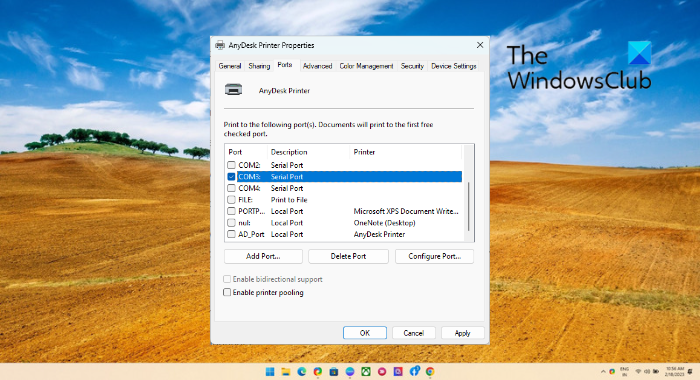Click the Delete Port button
The width and height of the screenshot is (700, 380).
348,256
